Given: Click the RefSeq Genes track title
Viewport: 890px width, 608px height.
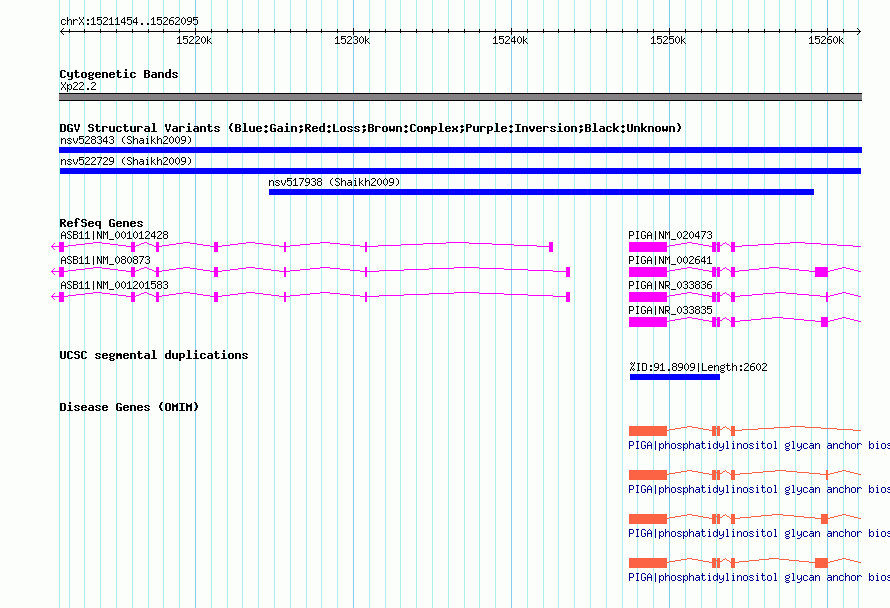Looking at the screenshot, I should 101,223.
